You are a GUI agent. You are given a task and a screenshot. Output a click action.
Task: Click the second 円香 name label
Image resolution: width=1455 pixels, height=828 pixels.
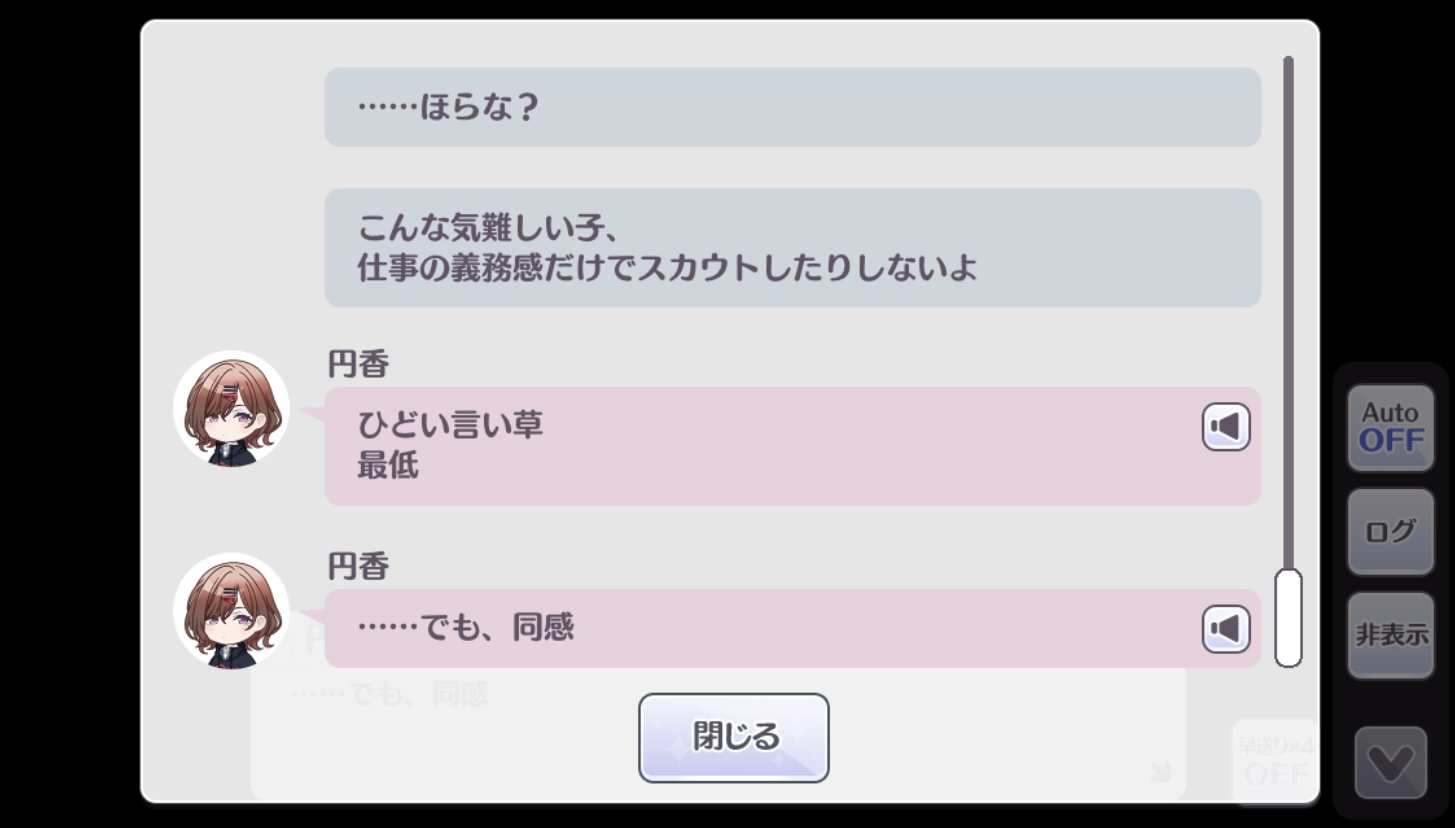(x=358, y=567)
